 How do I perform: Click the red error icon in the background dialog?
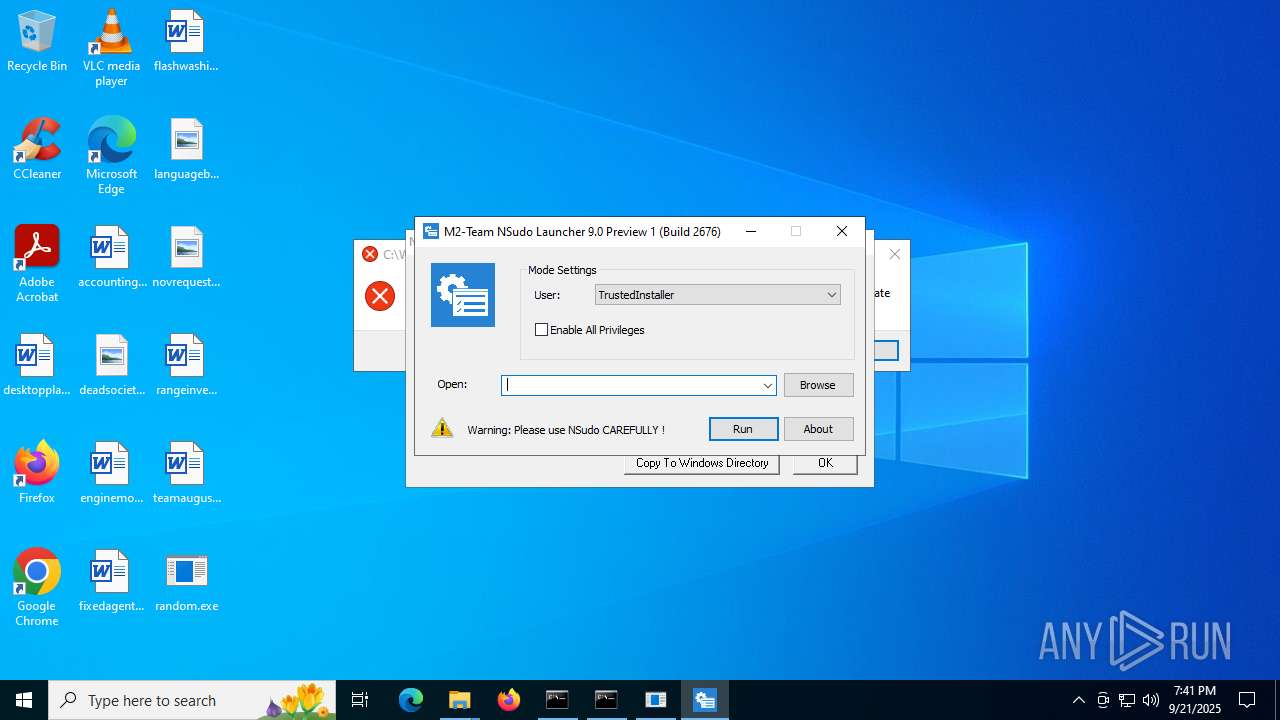pyautogui.click(x=380, y=296)
